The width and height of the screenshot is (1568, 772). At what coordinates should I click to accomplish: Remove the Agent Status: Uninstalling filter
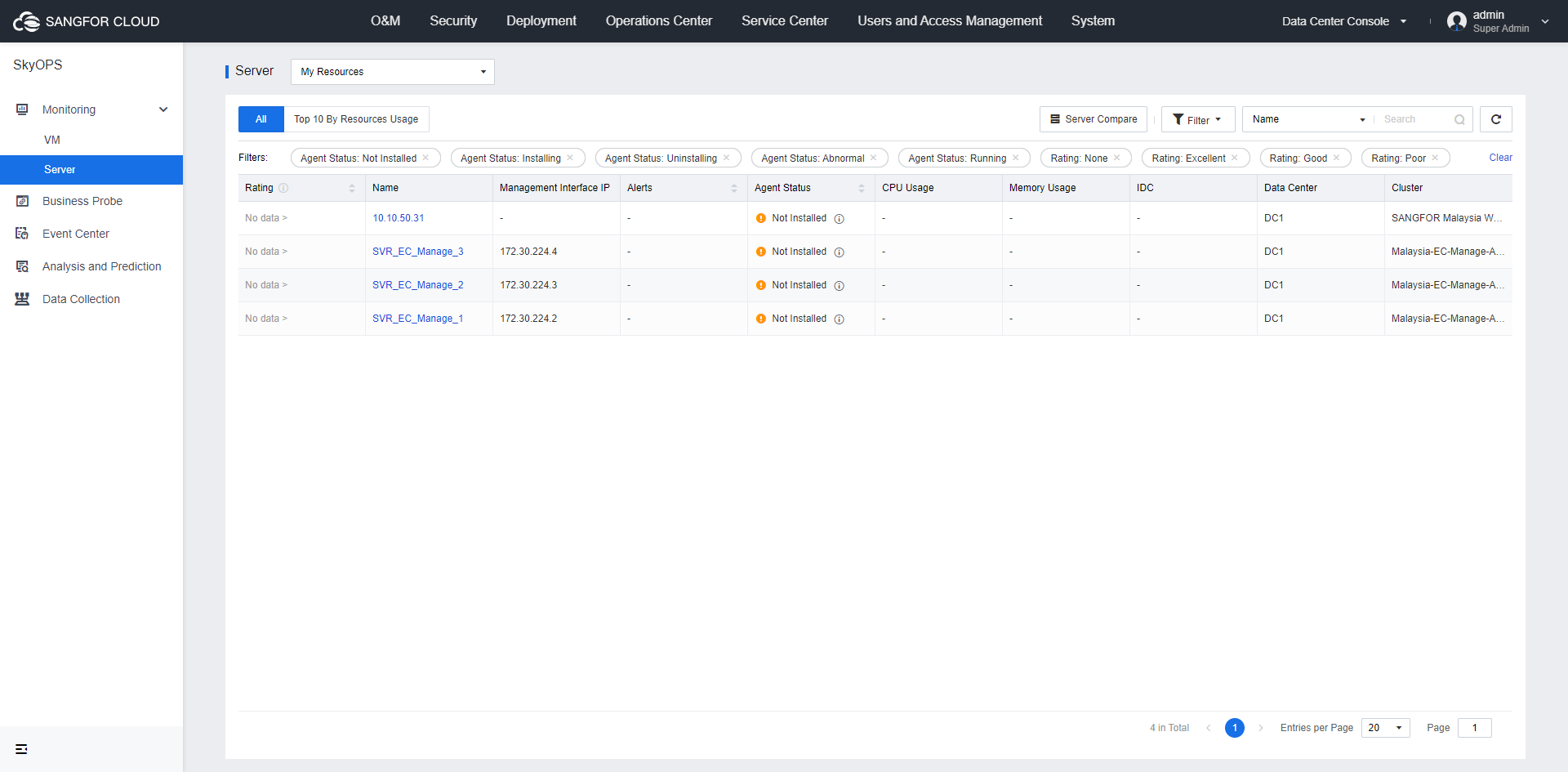point(726,158)
